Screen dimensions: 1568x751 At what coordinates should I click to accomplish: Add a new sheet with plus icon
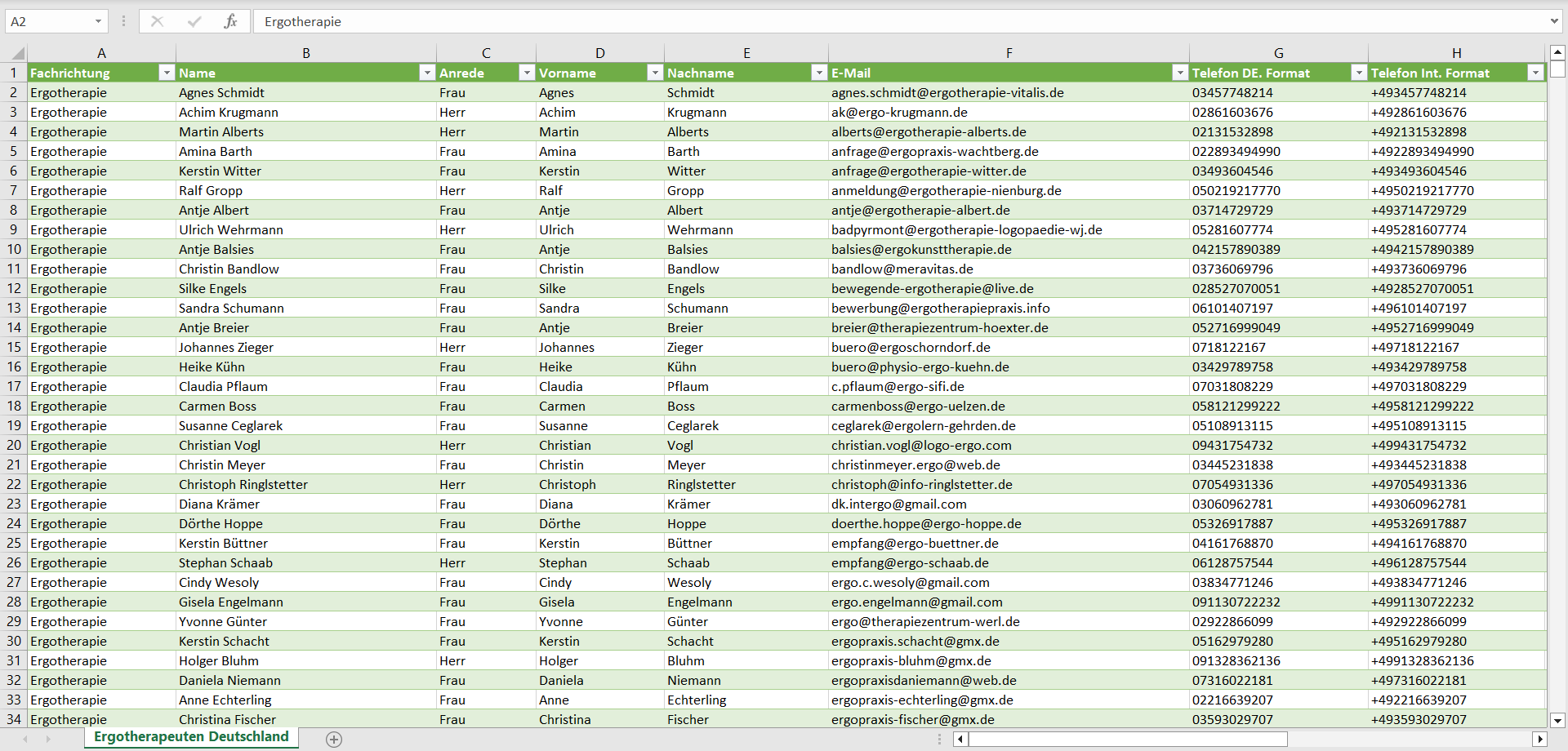[334, 739]
